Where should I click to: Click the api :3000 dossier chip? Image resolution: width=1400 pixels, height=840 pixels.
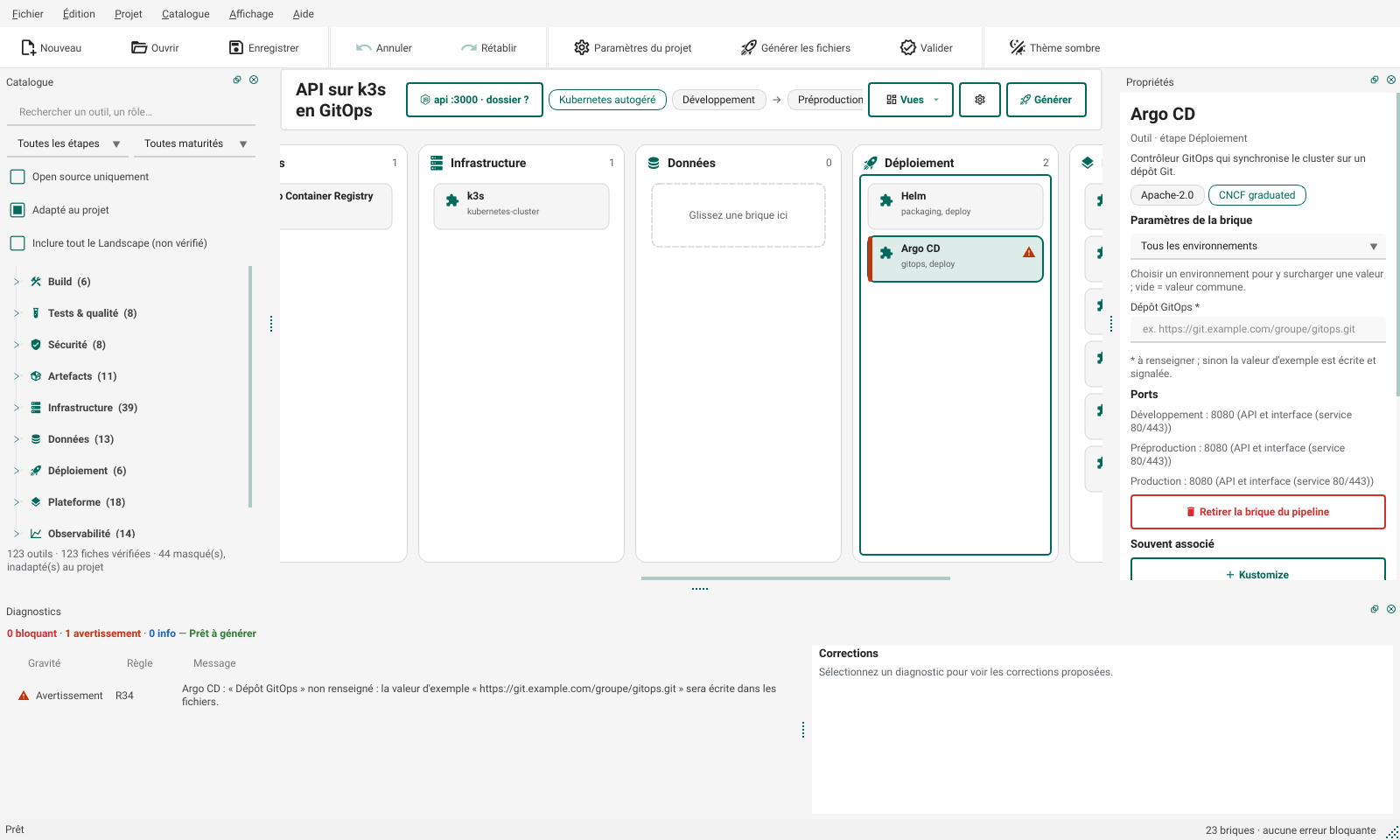point(474,100)
